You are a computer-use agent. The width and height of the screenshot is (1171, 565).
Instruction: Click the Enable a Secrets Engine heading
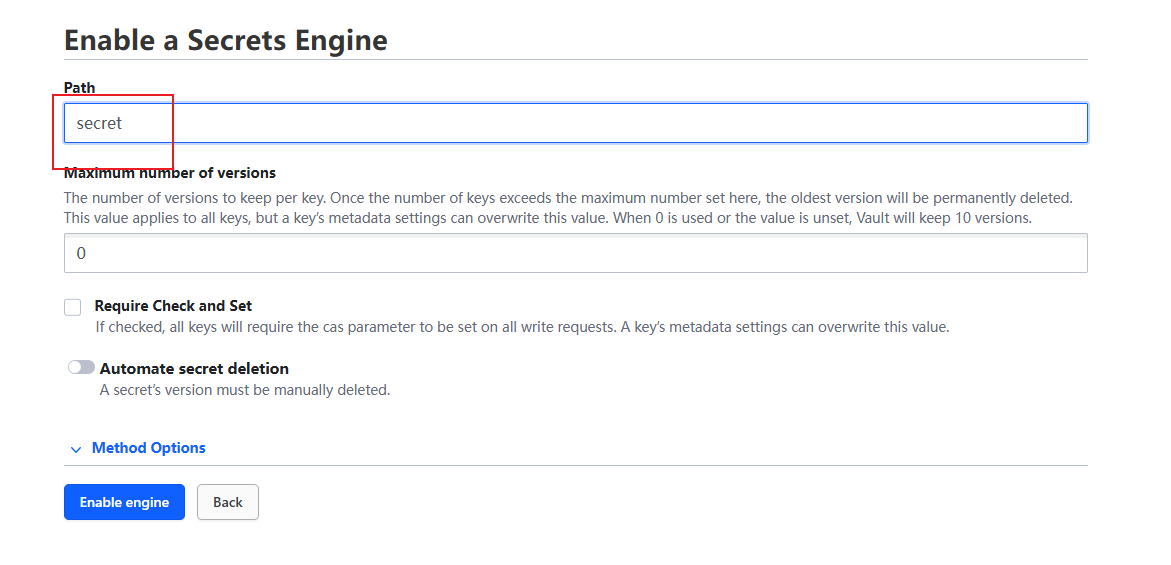226,40
